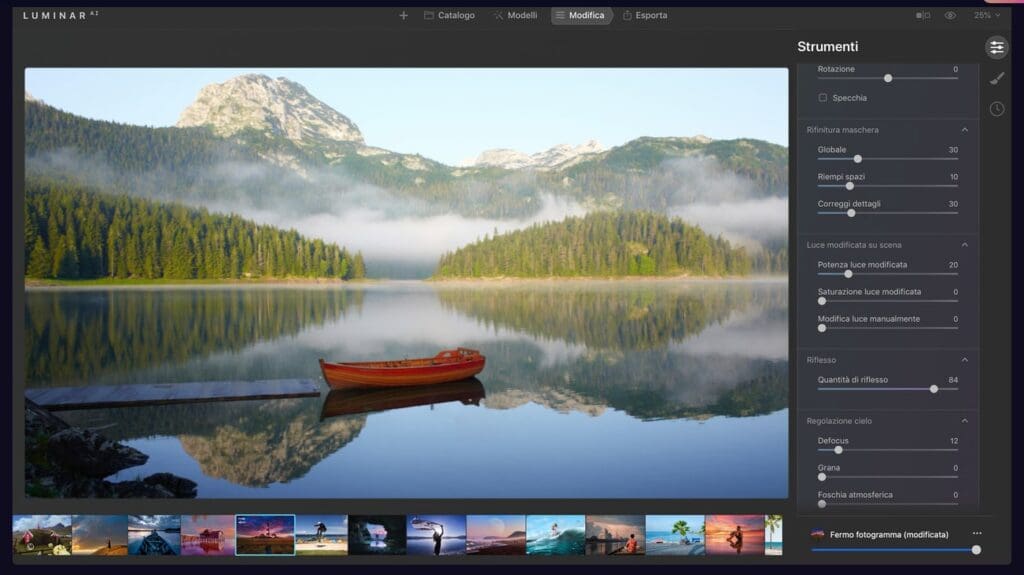Toggle the before/after compare icon
The width and height of the screenshot is (1024, 575).
pyautogui.click(x=923, y=15)
